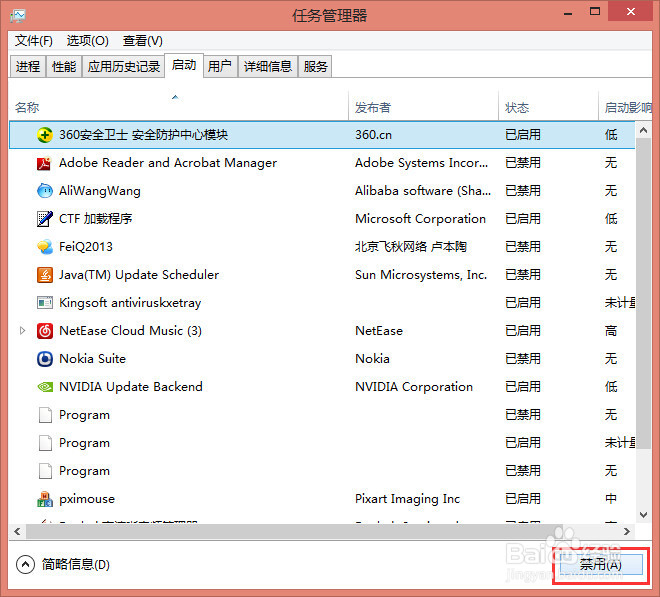660x597 pixels.
Task: Maximize the Task Manager window
Action: click(595, 12)
